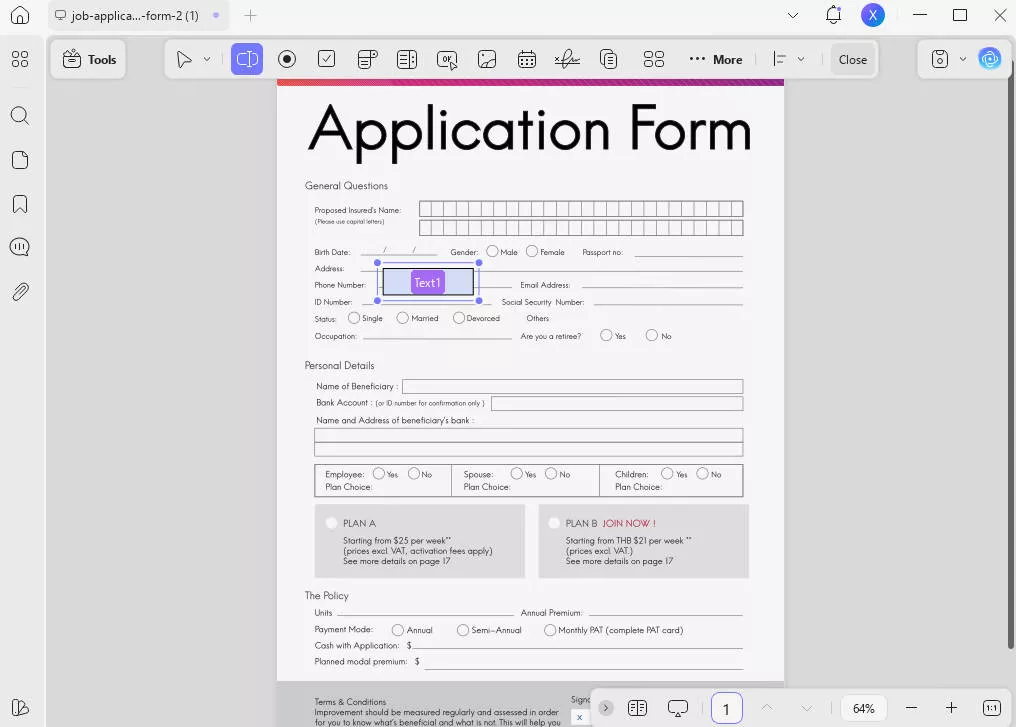The width and height of the screenshot is (1016, 727).
Task: Open the page thumbnails panel icon
Action: 20,159
